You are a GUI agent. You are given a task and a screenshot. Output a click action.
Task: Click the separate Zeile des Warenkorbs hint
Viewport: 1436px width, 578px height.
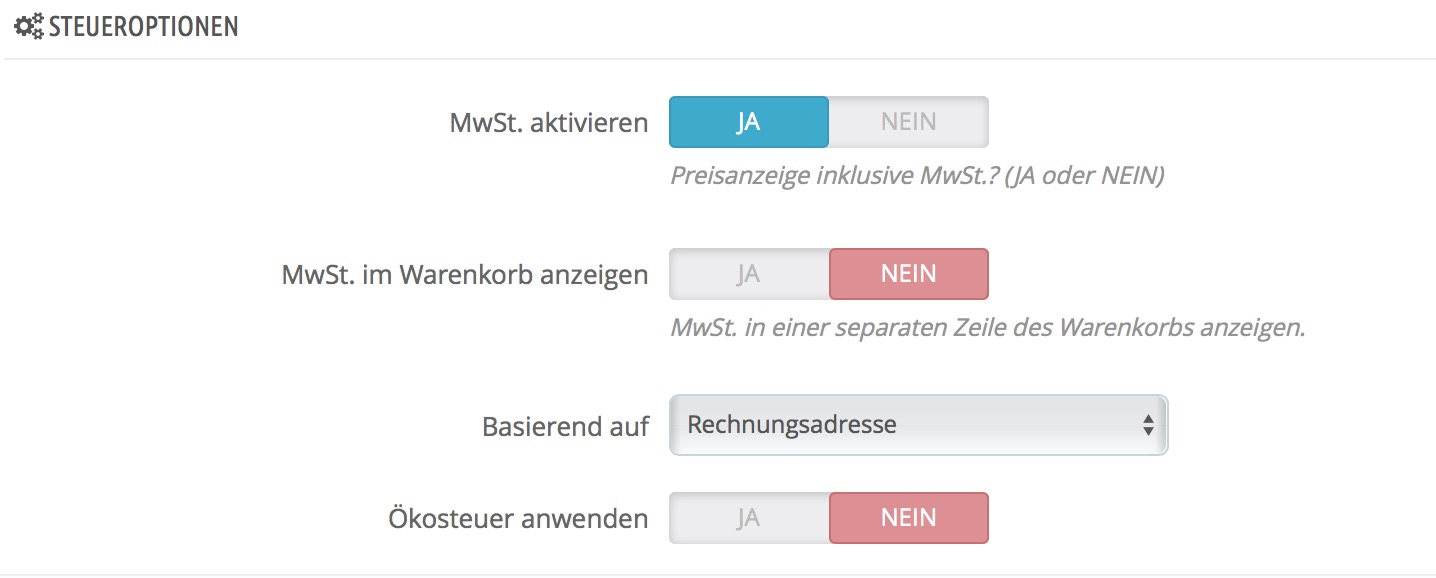987,328
